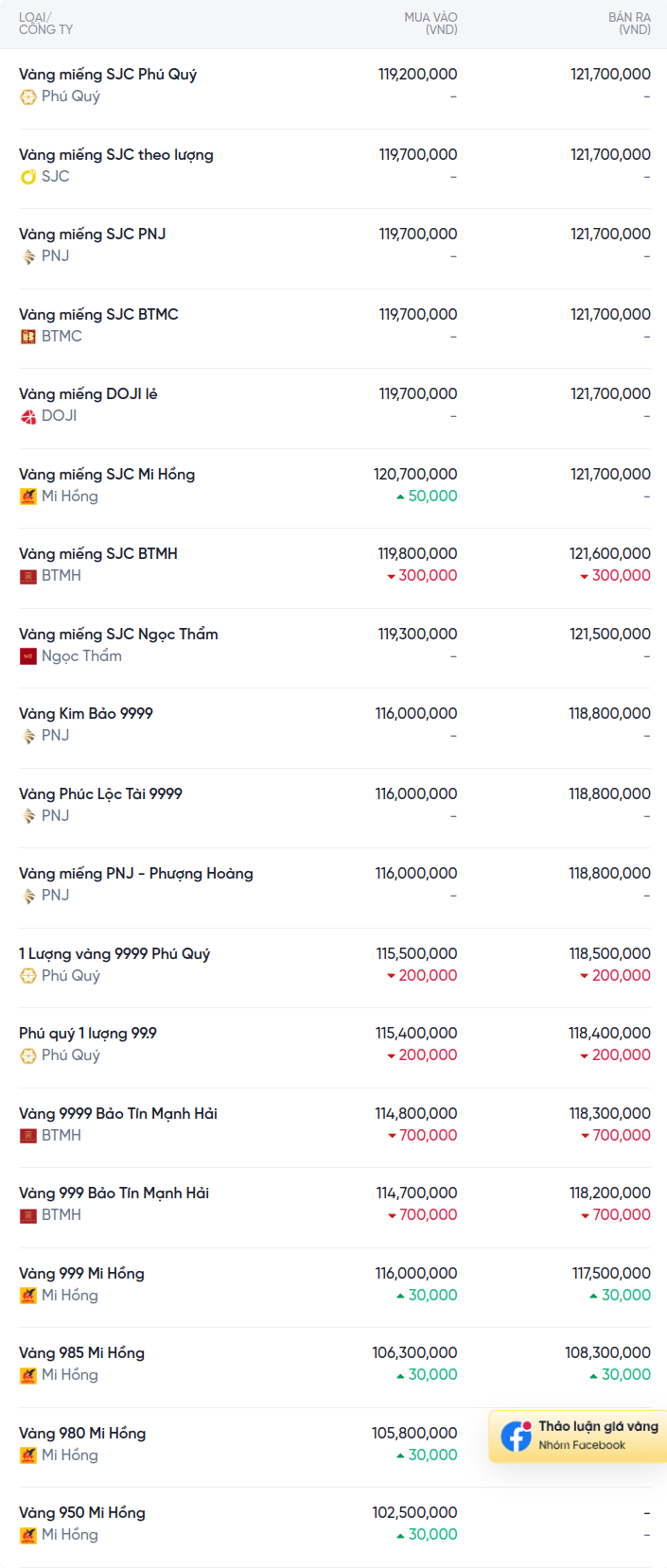The width and height of the screenshot is (667, 1568).
Task: Click the SJC company logo icon
Action: point(28,177)
